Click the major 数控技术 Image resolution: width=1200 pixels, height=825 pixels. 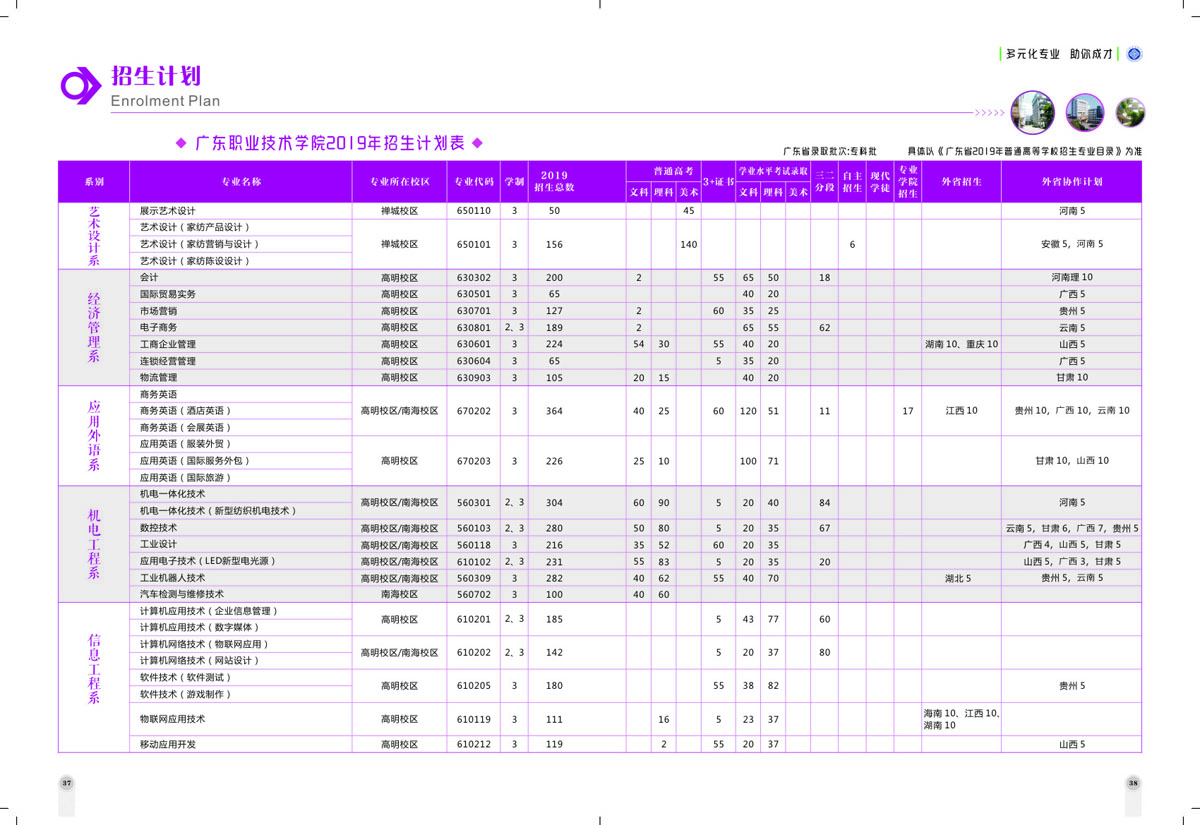[158, 527]
